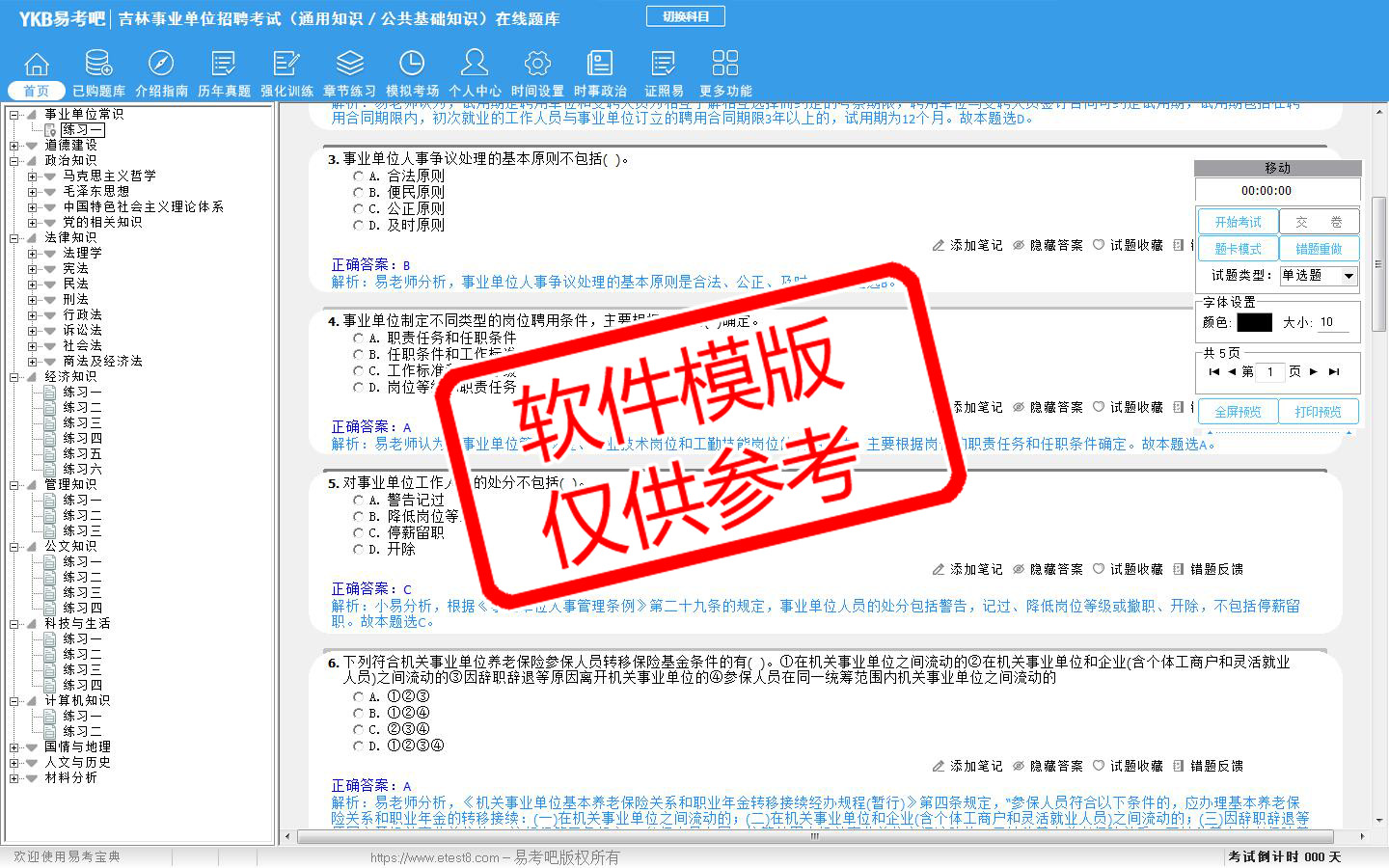
Task: Click the 首页 home tab
Action: pyautogui.click(x=37, y=91)
